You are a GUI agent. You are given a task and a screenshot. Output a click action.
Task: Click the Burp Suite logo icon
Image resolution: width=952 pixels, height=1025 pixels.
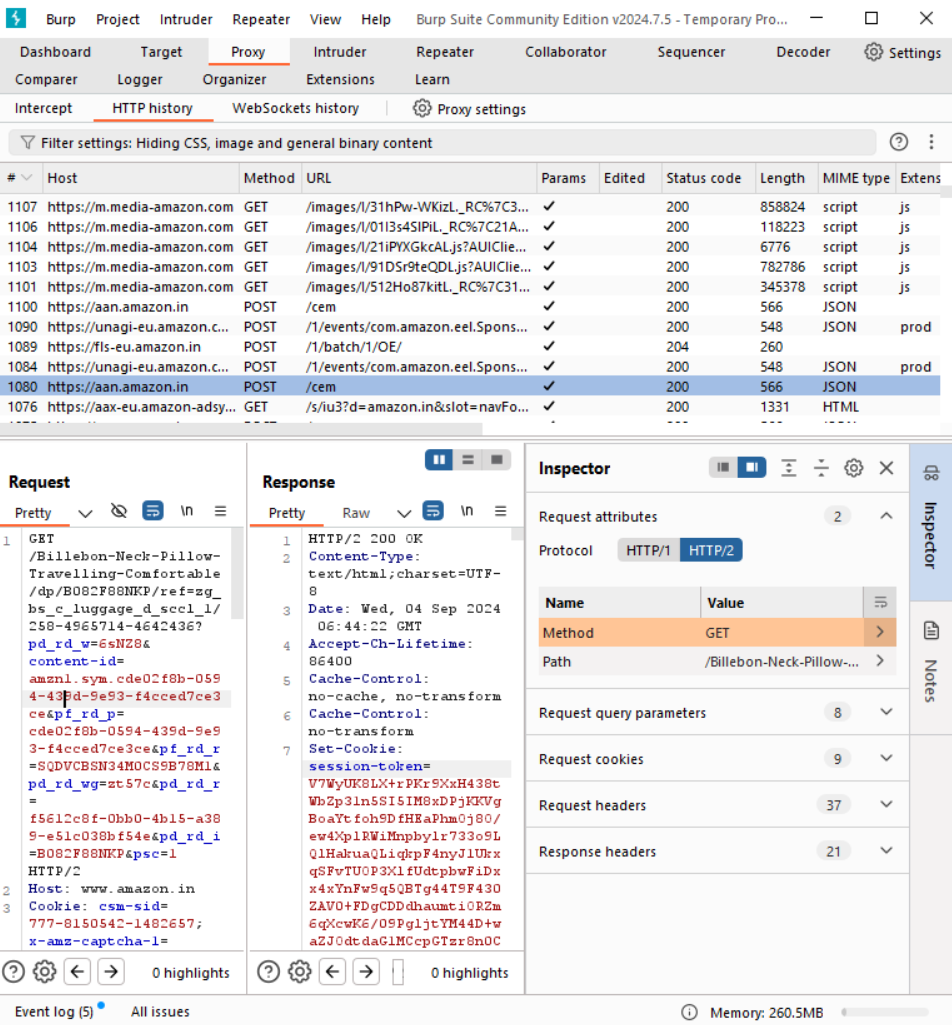[16, 18]
